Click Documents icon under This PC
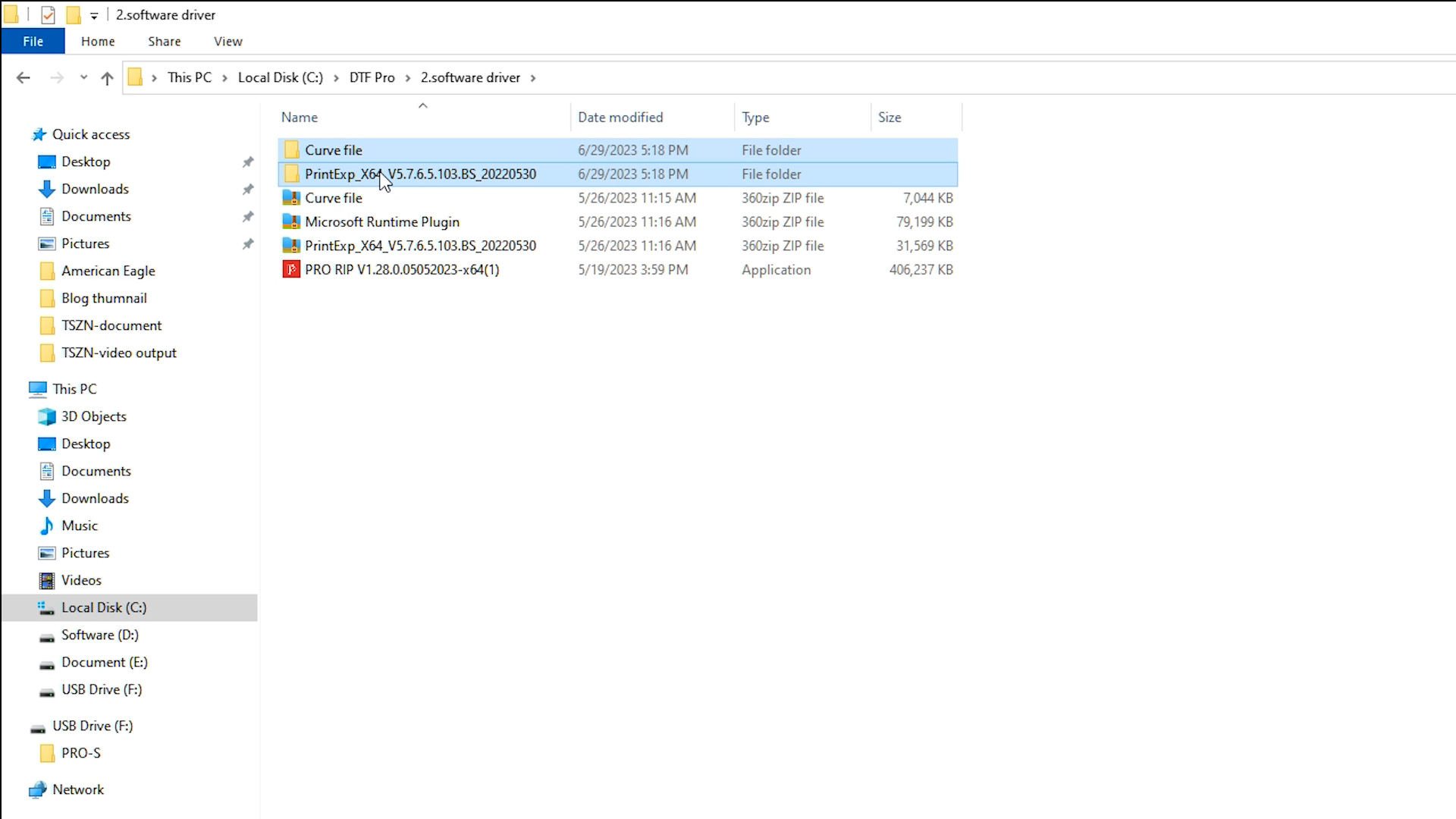The image size is (1456, 819). pos(47,471)
